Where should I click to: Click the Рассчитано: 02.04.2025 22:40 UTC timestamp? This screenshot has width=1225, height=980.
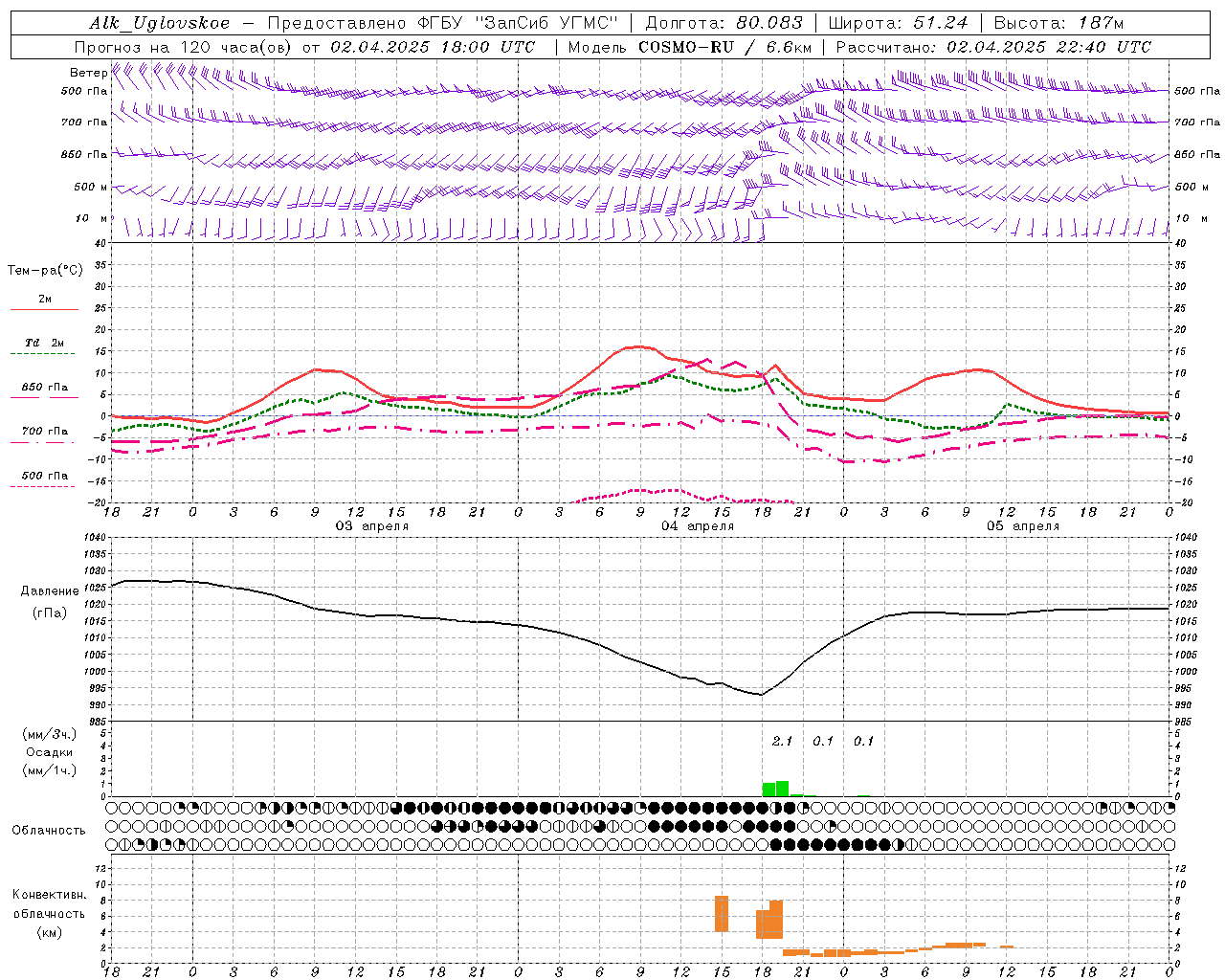click(x=993, y=47)
